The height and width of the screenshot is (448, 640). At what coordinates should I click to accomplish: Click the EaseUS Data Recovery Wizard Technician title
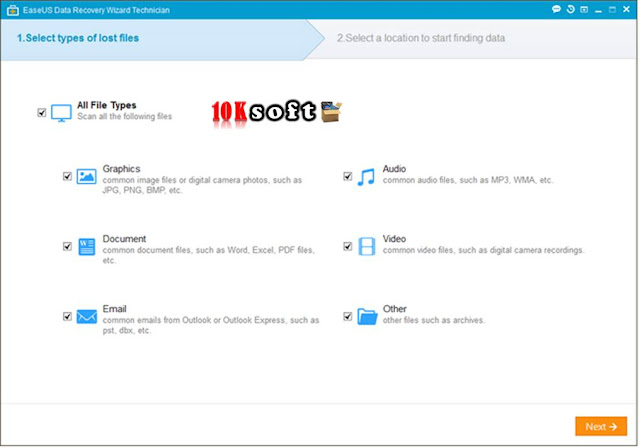pos(96,10)
